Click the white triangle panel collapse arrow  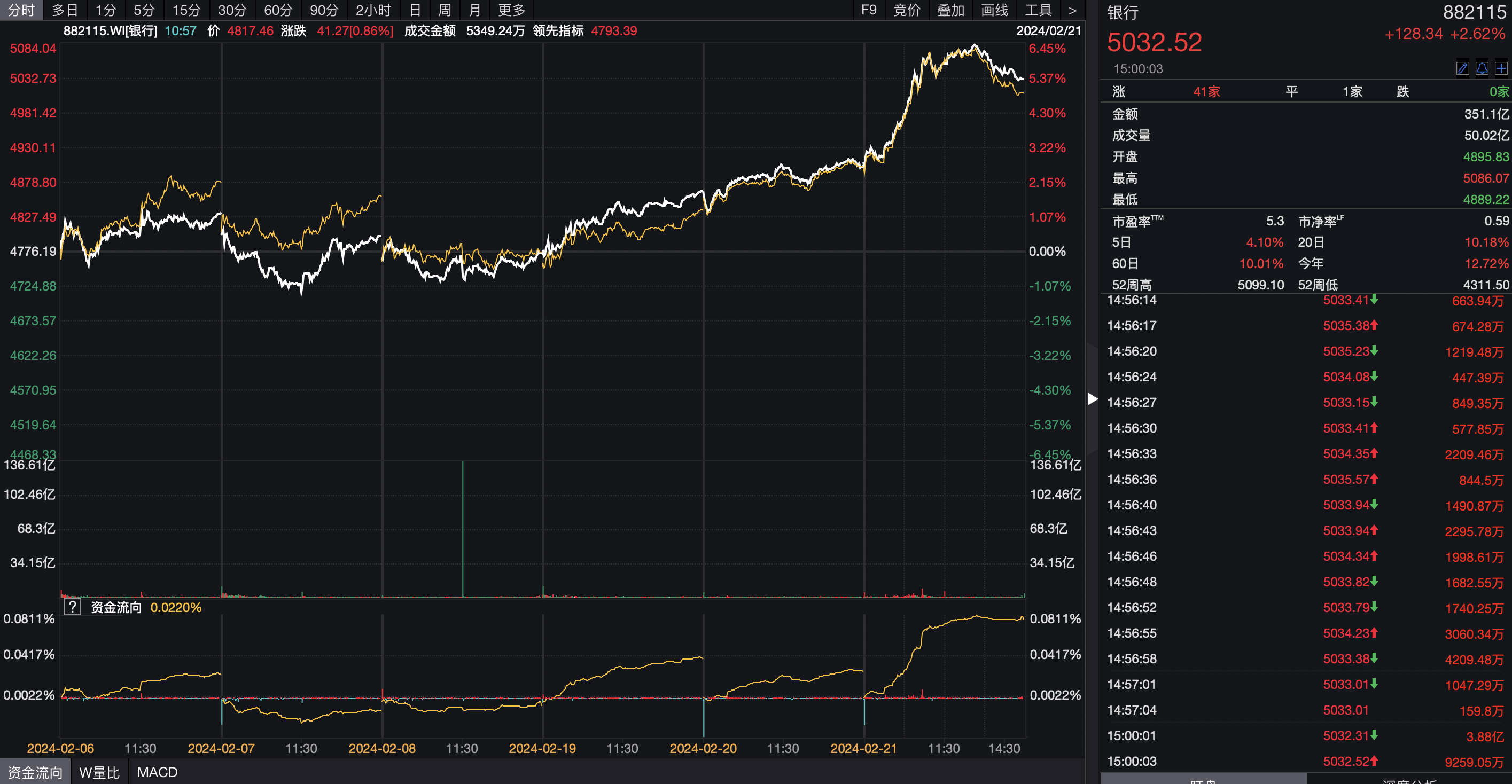pyautogui.click(x=1092, y=399)
